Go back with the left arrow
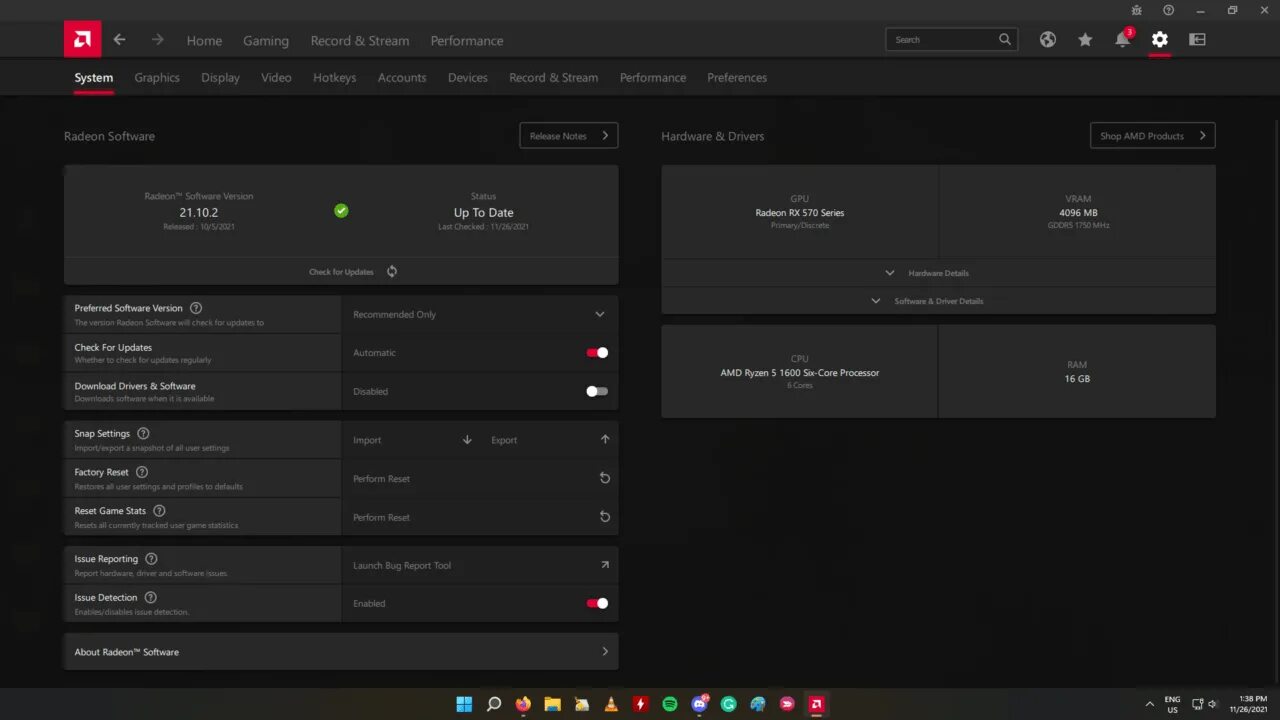1280x720 pixels. pos(120,40)
